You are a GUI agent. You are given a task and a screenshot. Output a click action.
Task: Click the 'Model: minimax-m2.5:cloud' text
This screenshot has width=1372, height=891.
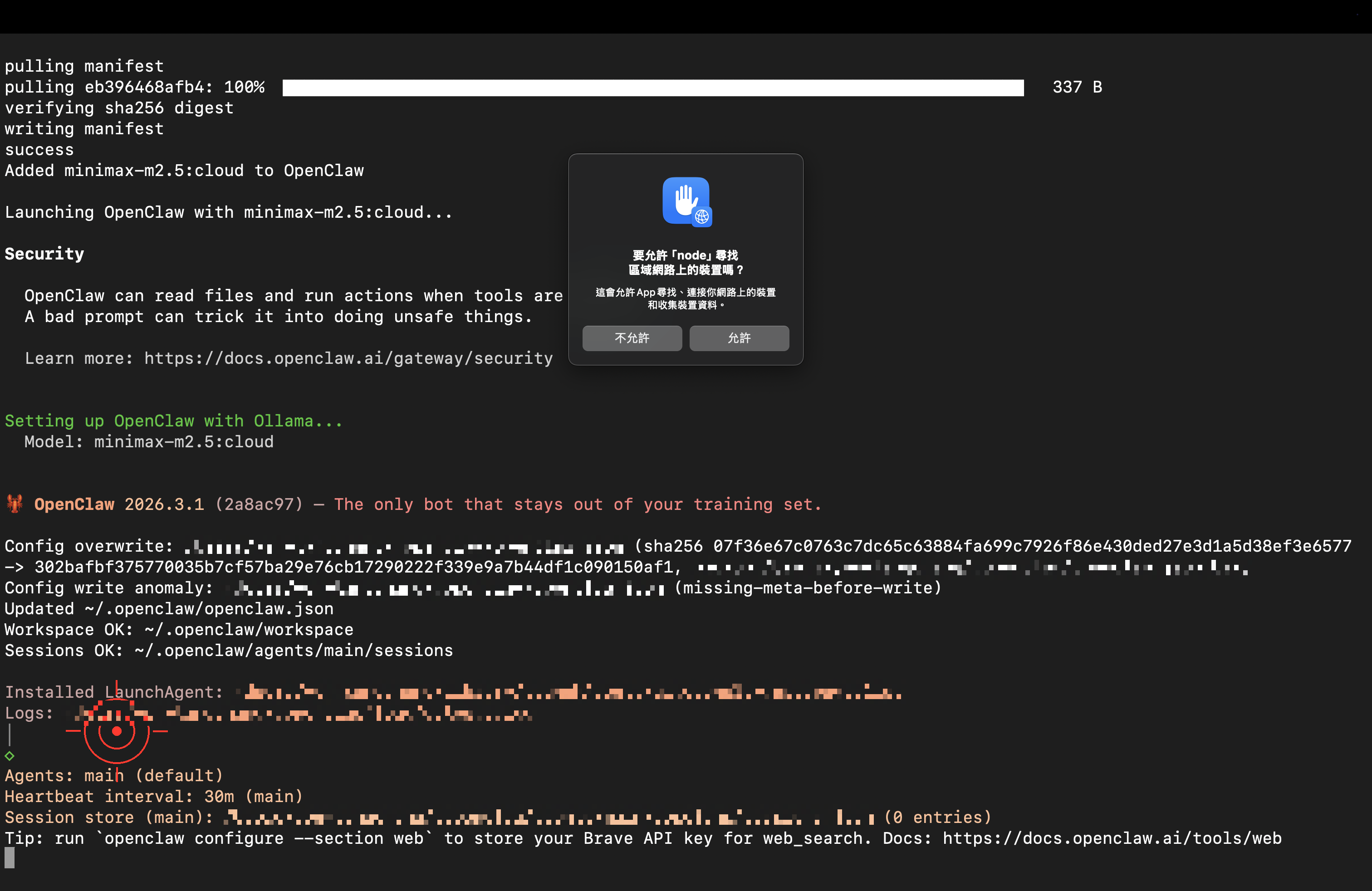[149, 441]
